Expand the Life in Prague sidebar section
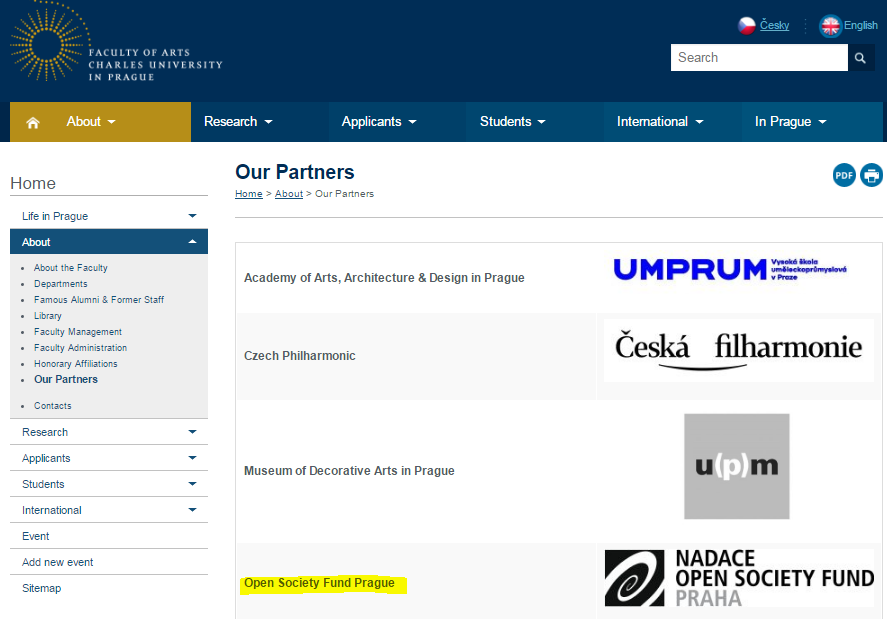 pos(109,216)
